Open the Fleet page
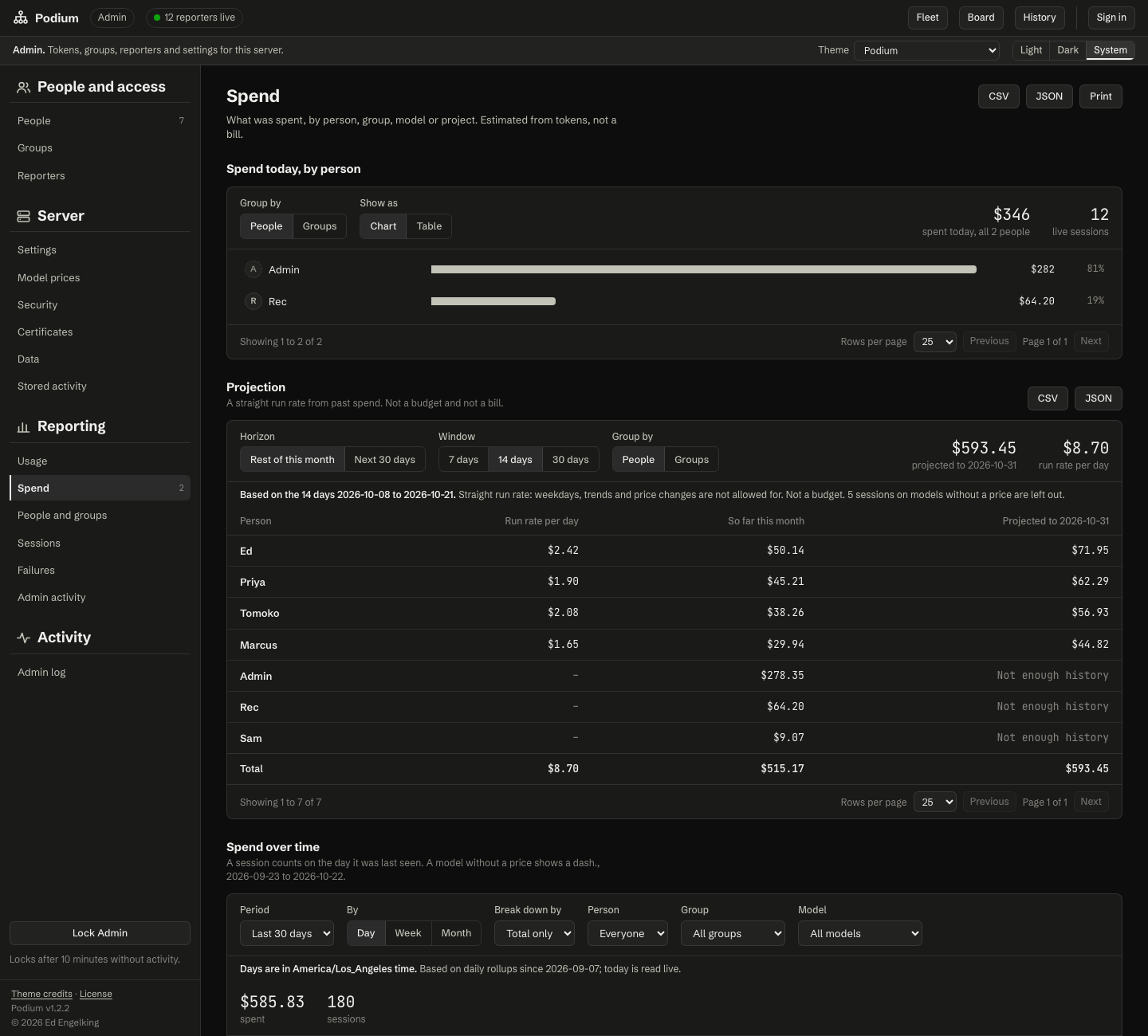 coord(927,18)
